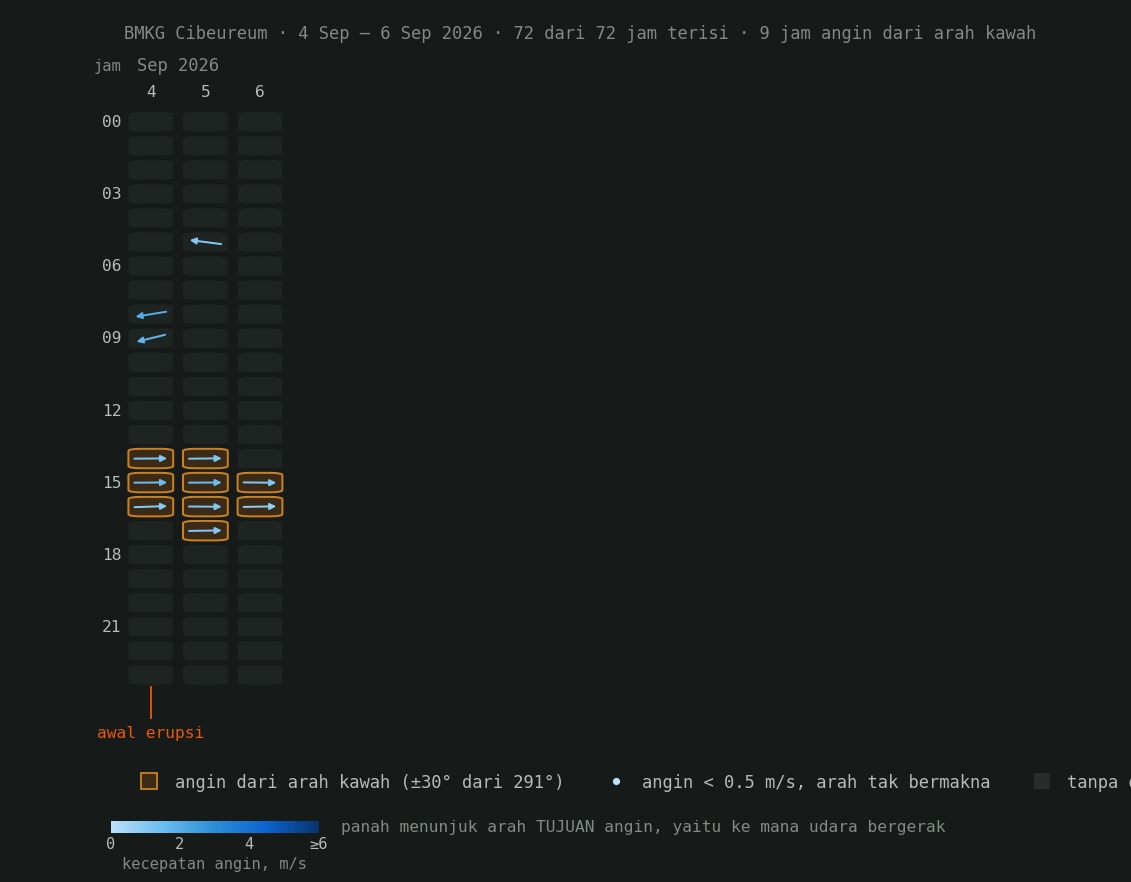Click the chart title starting "BMKG Cibeureum"
The image size is (1131, 882).
[580, 33]
